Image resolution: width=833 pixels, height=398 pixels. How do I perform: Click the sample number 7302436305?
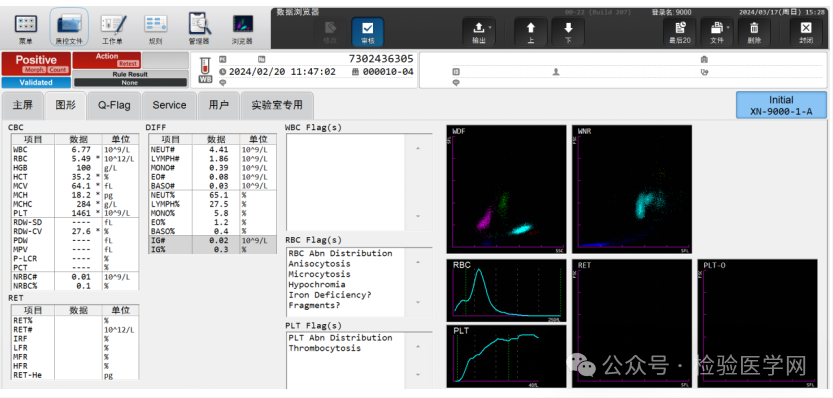point(381,59)
